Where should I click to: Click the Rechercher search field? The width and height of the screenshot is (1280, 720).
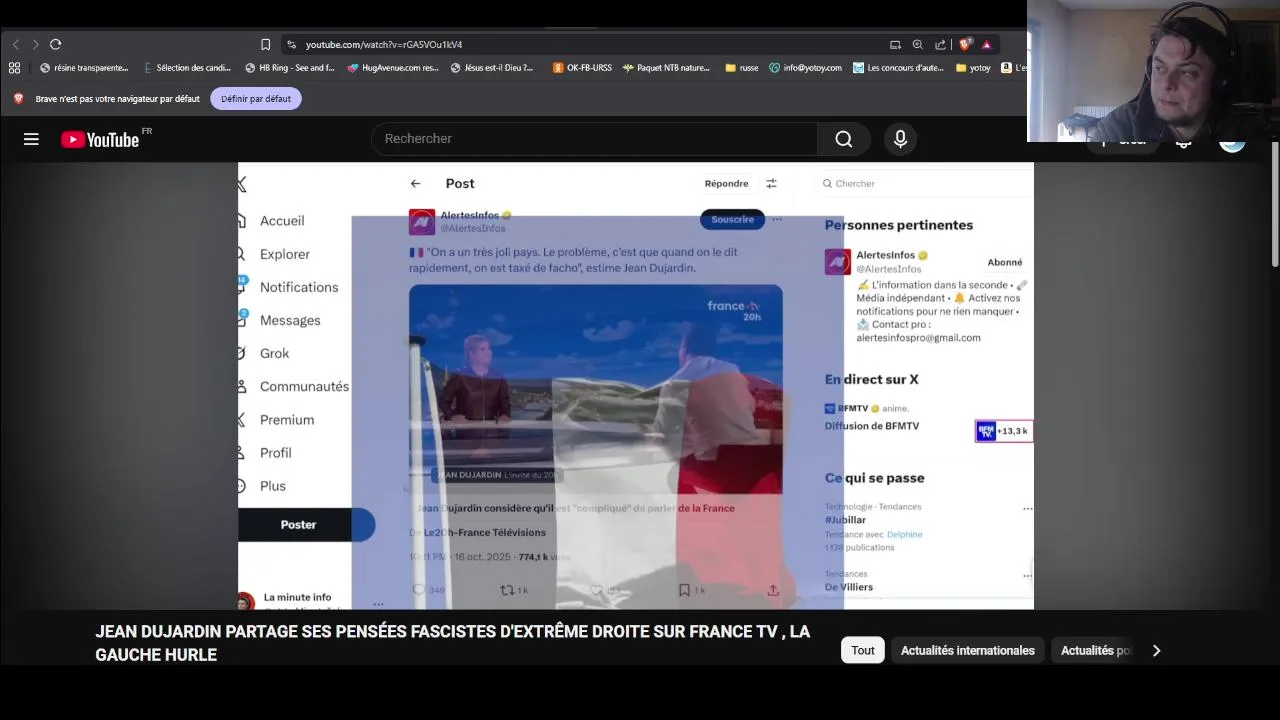click(594, 139)
